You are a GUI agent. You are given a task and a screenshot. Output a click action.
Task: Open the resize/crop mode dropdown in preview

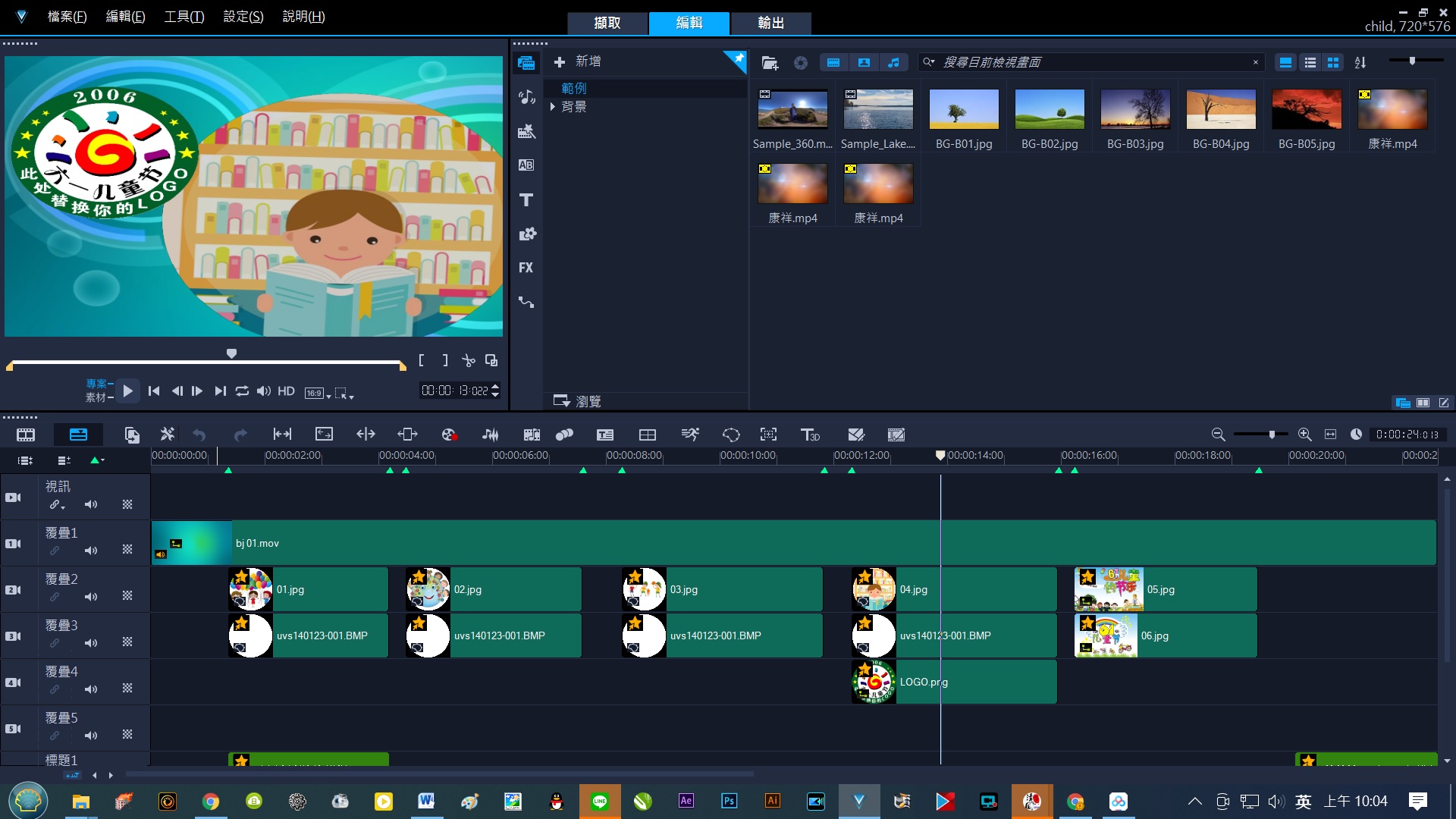[x=345, y=393]
